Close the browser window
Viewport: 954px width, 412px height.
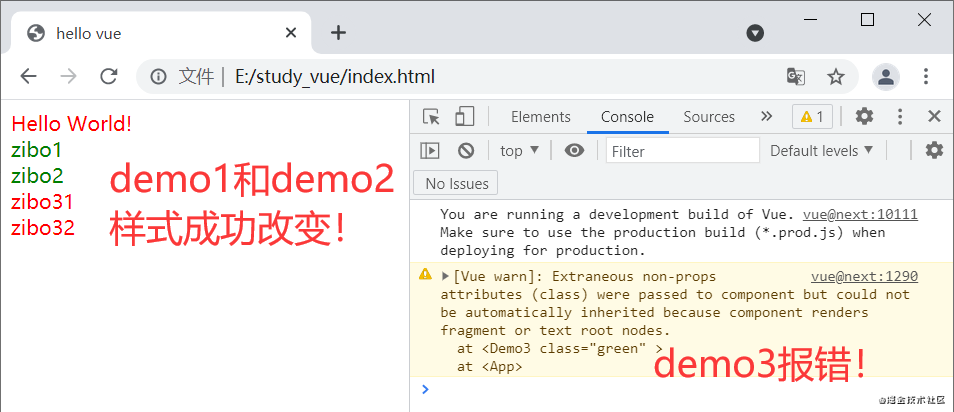tap(924, 20)
